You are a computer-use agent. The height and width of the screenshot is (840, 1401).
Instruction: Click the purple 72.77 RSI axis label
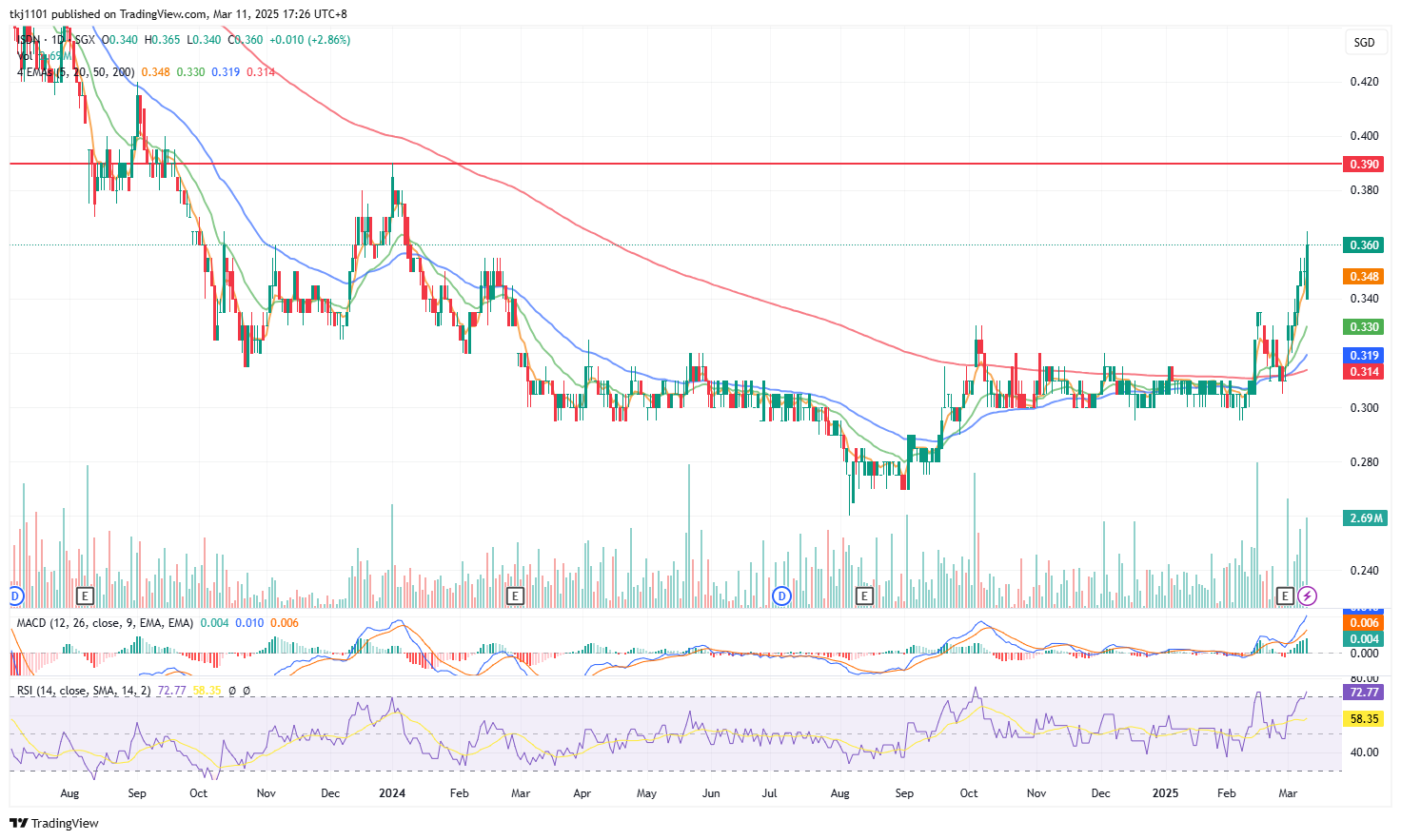point(1365,693)
